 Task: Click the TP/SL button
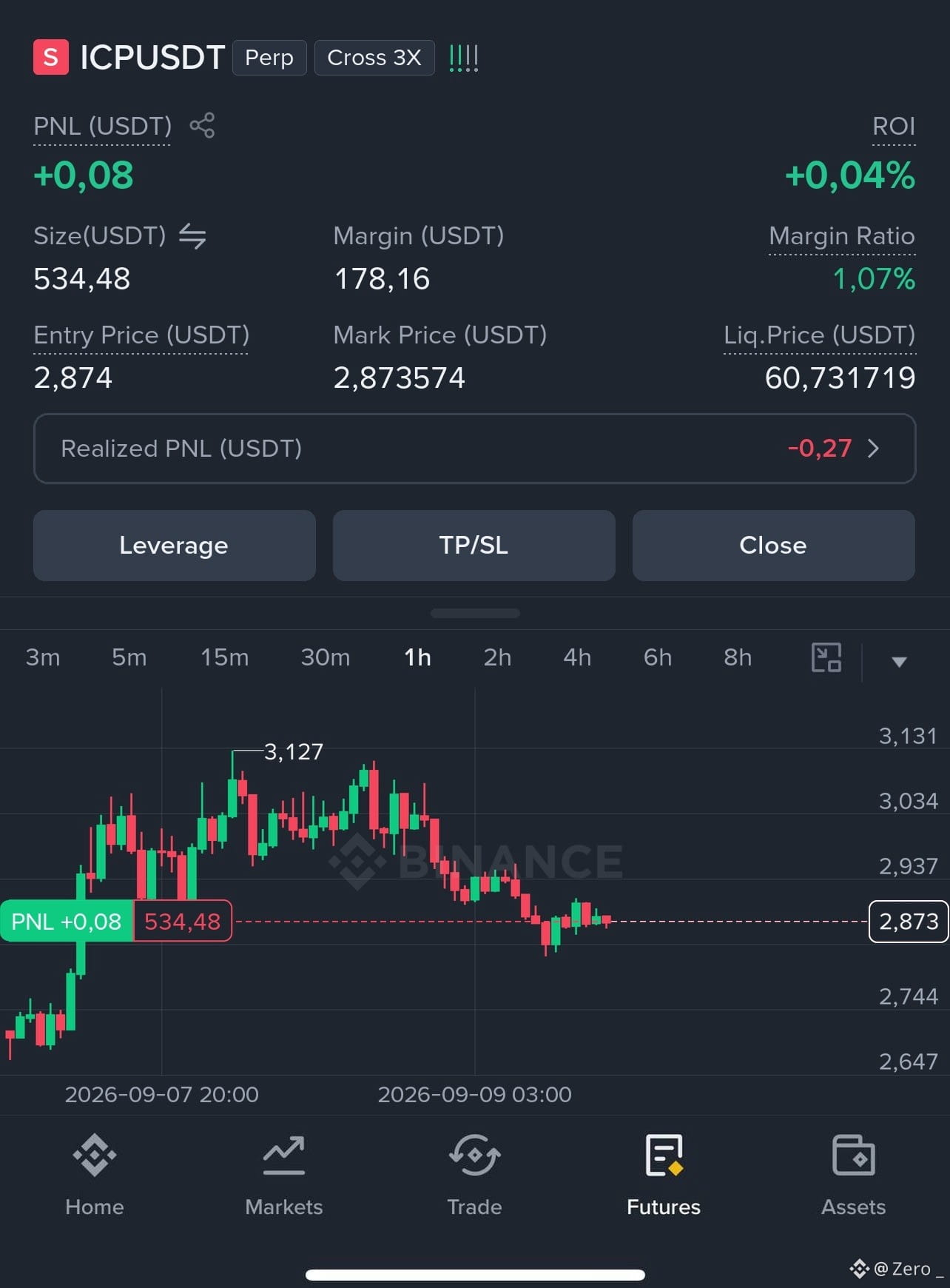click(x=474, y=546)
